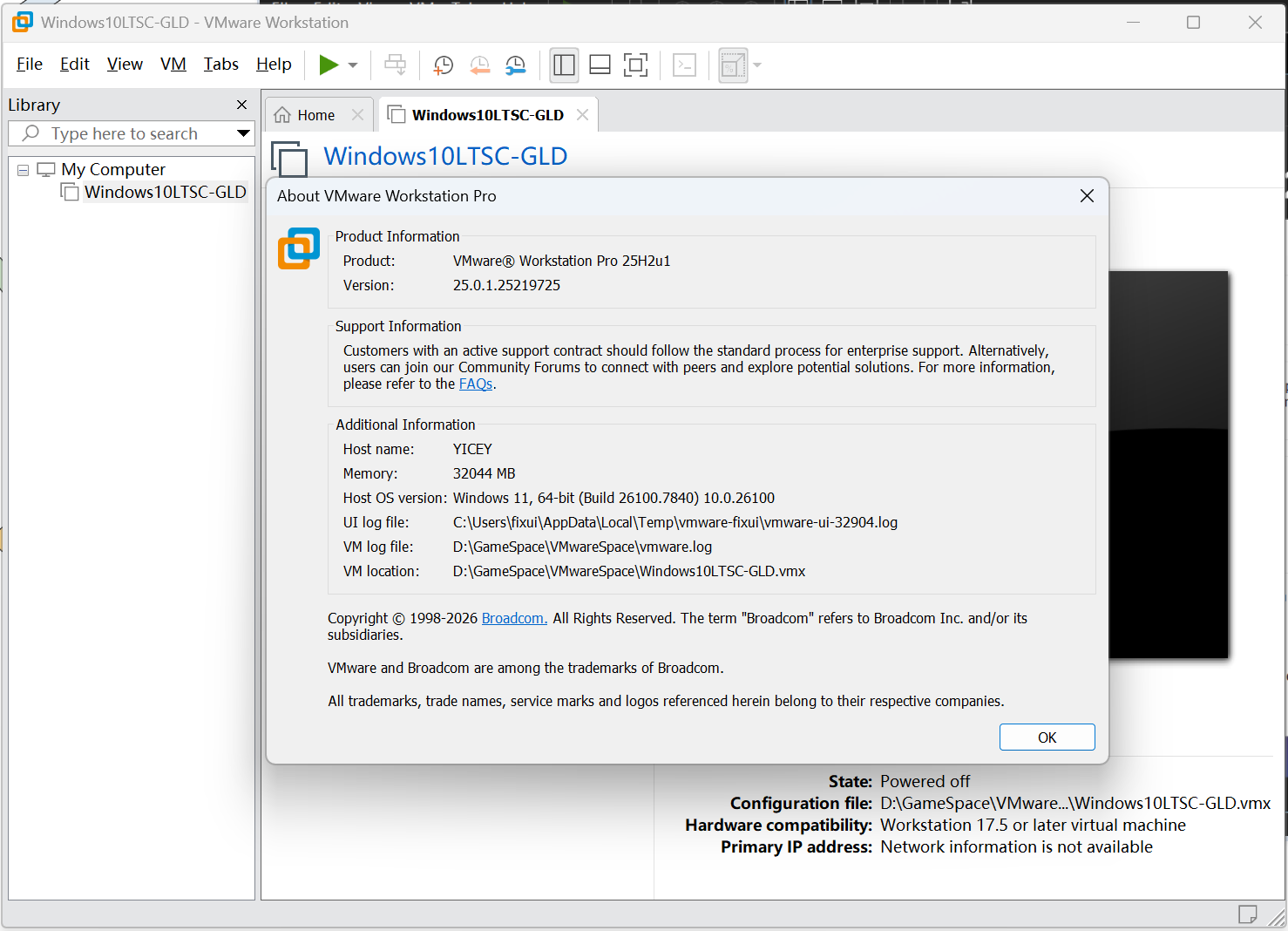Toggle the Library panel visibility

pyautogui.click(x=564, y=65)
